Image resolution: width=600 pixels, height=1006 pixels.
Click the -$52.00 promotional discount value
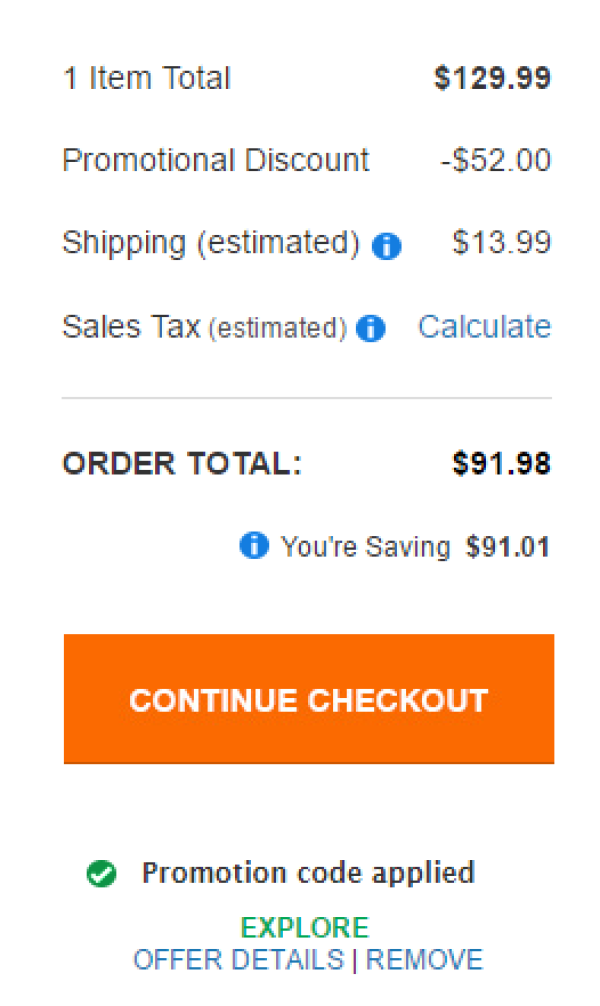pos(495,160)
